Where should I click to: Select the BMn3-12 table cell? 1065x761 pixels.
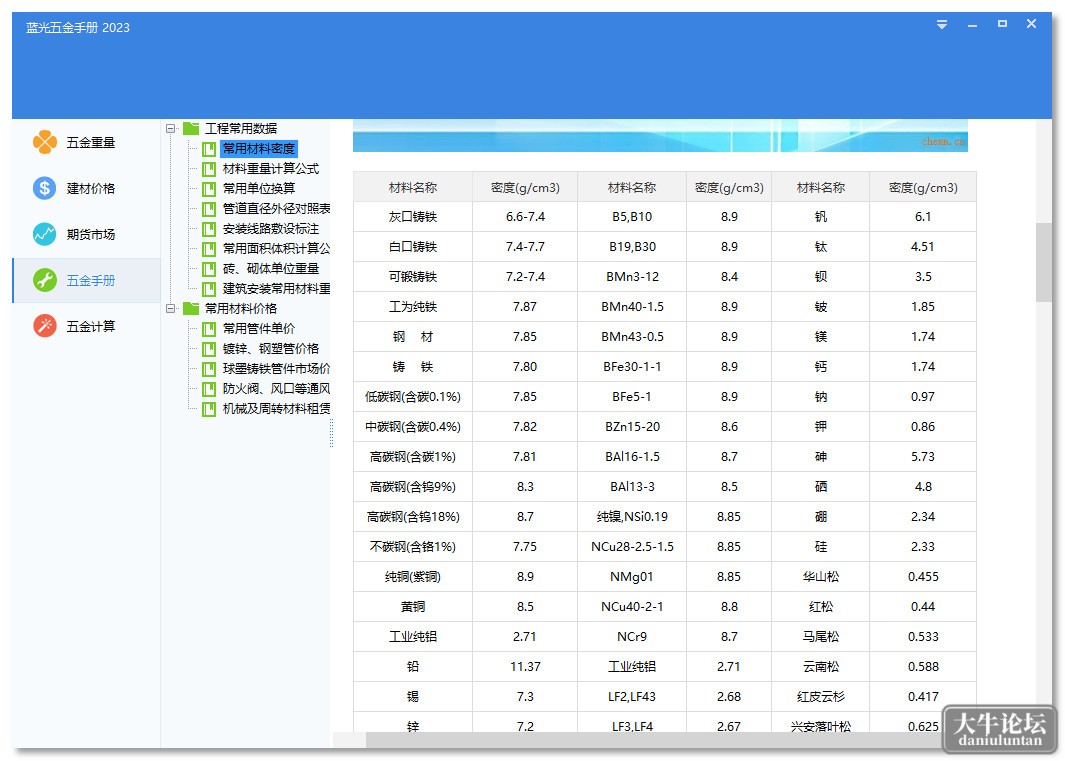pos(632,277)
